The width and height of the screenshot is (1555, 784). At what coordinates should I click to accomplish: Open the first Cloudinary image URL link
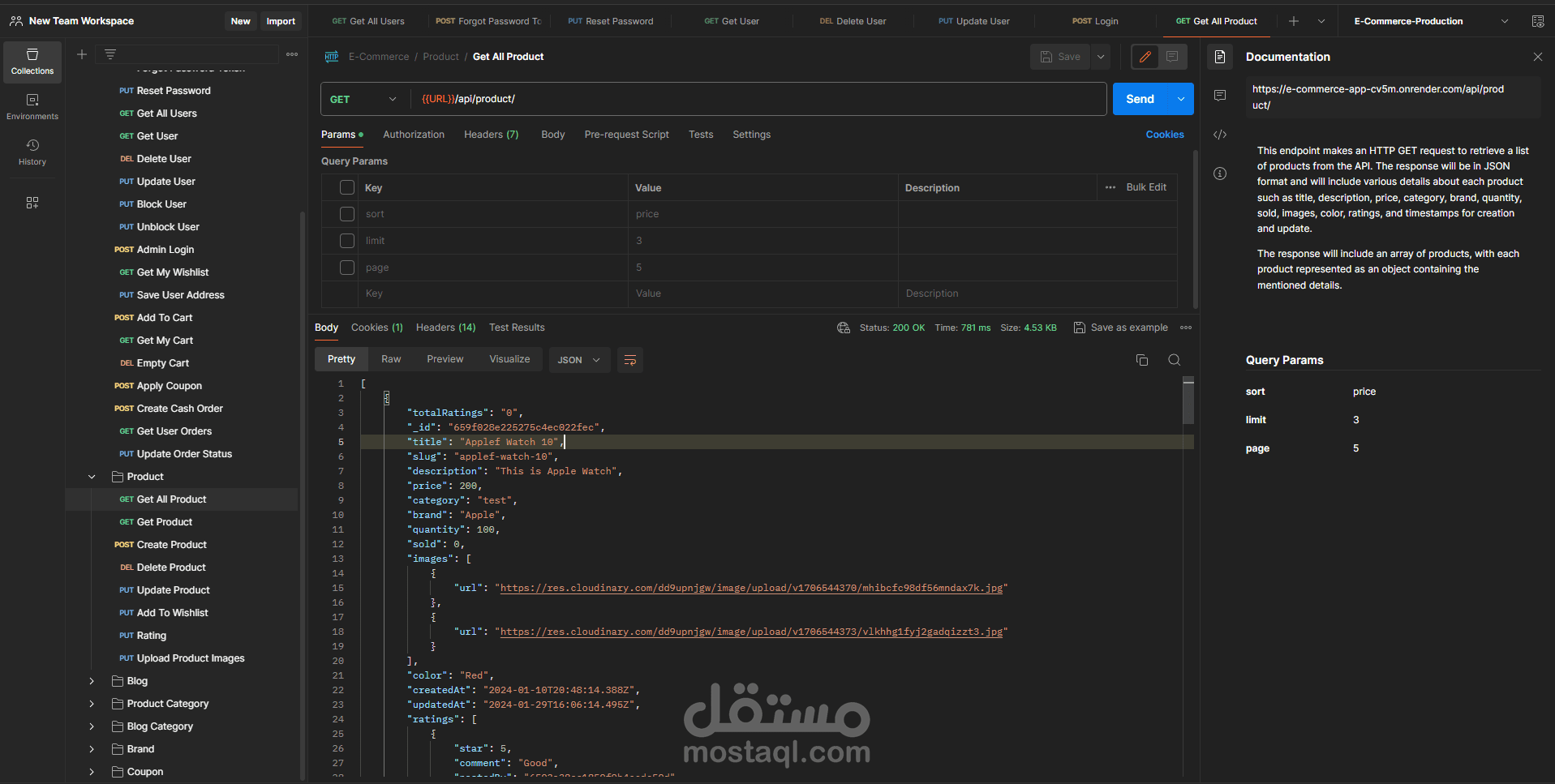[751, 589]
